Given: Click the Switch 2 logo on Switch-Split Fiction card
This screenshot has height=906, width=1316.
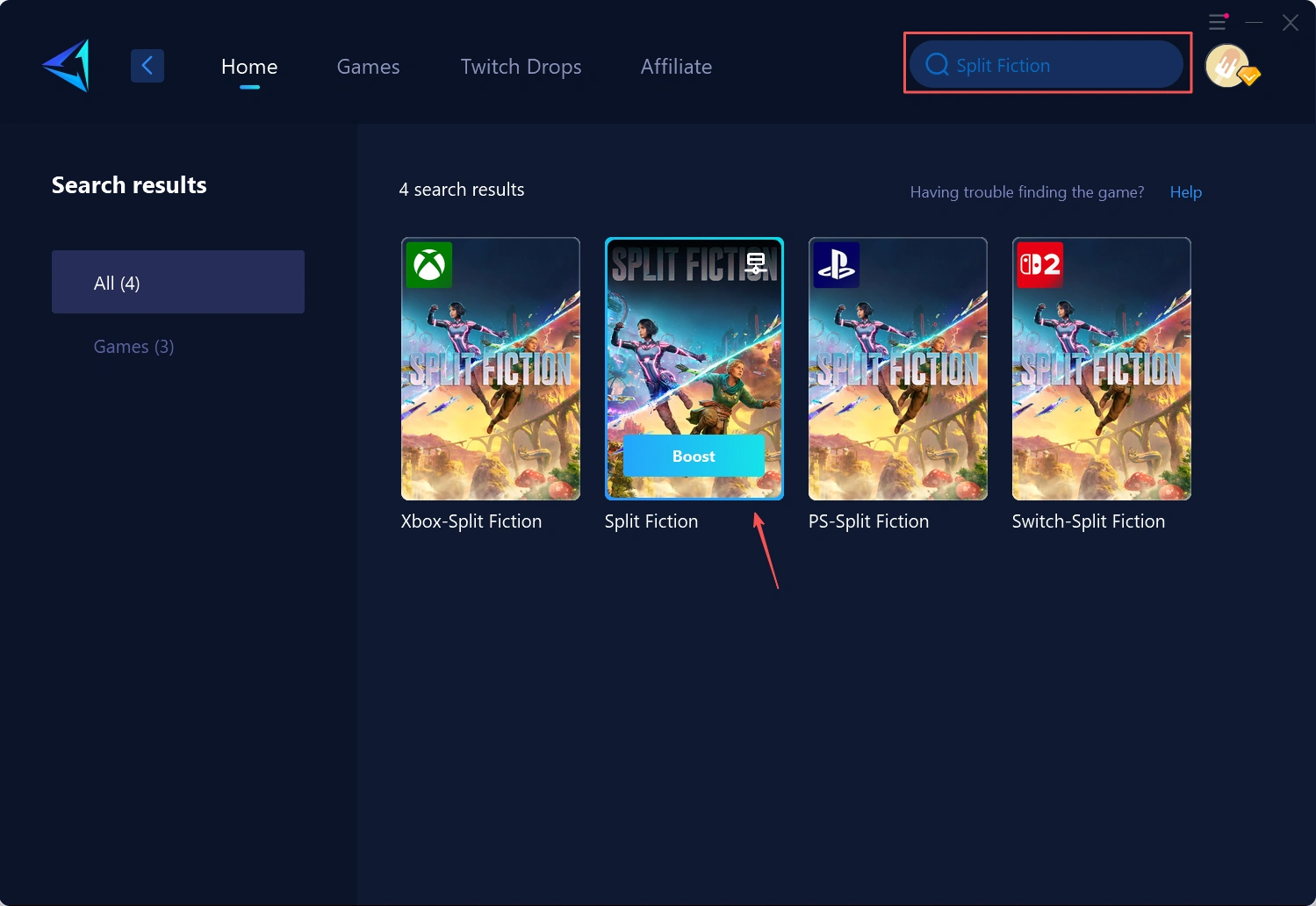Looking at the screenshot, I should (1039, 264).
